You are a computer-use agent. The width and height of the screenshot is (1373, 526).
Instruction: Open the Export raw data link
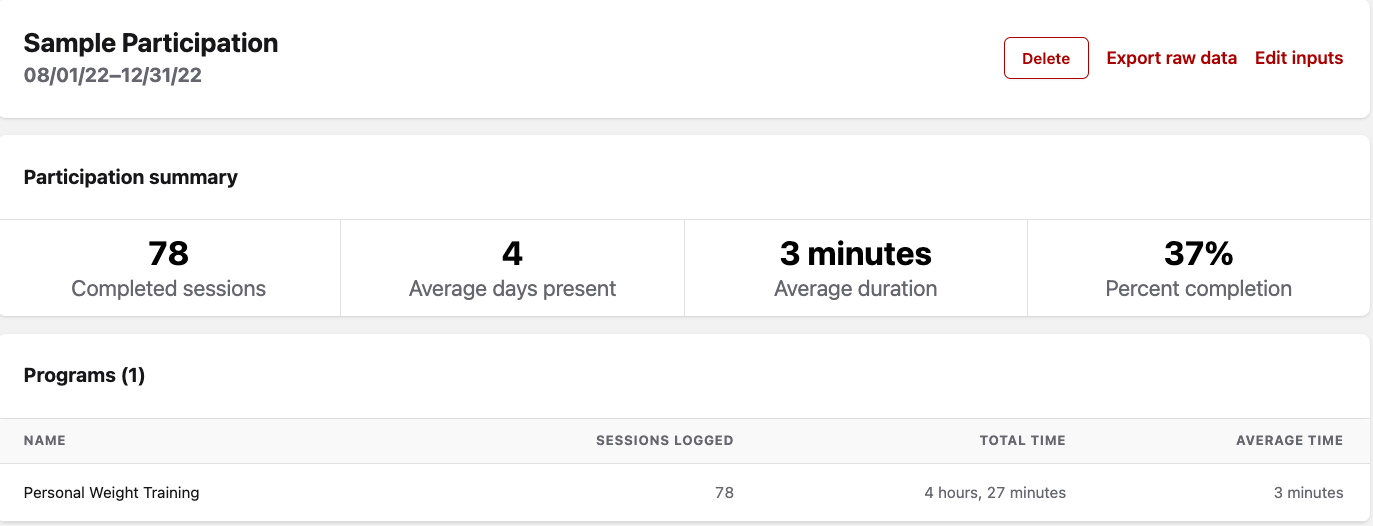[x=1171, y=58]
